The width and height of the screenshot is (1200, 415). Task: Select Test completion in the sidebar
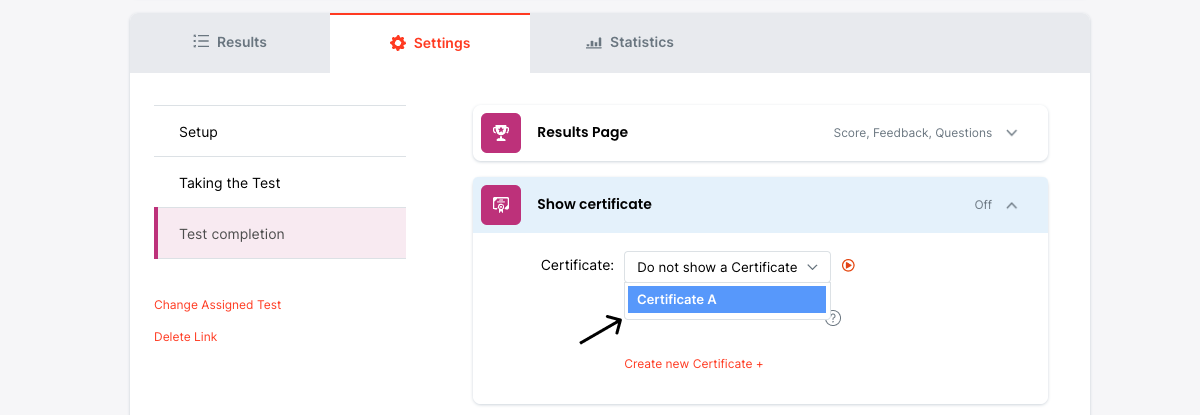pos(232,234)
